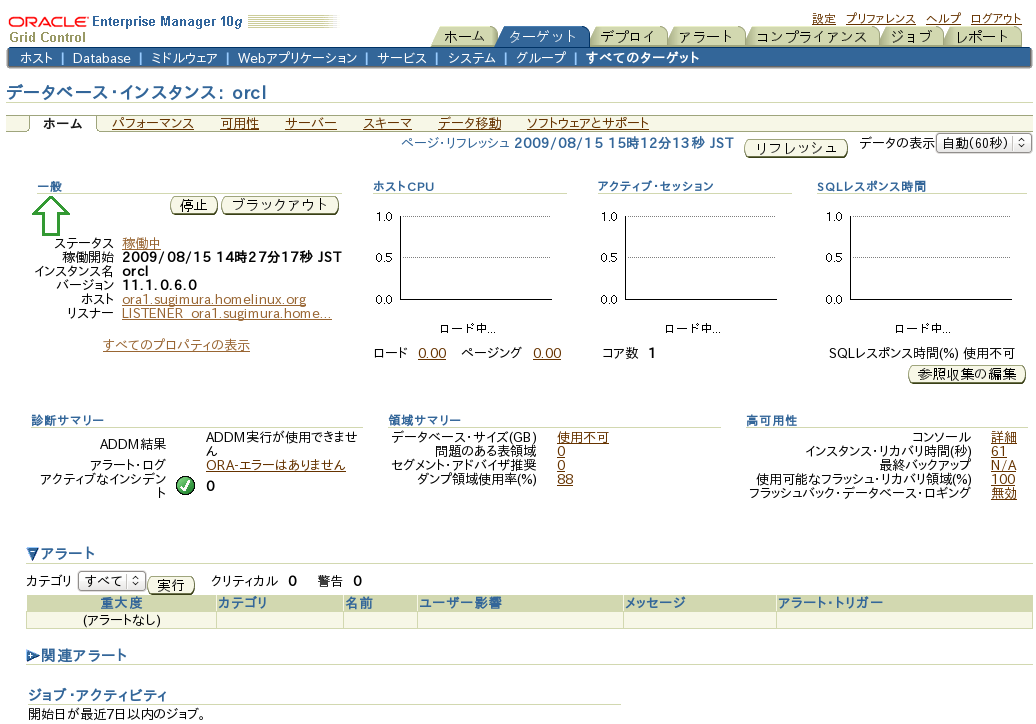Open the 可用性 database tab
The width and height of the screenshot is (1036, 724).
(240, 124)
